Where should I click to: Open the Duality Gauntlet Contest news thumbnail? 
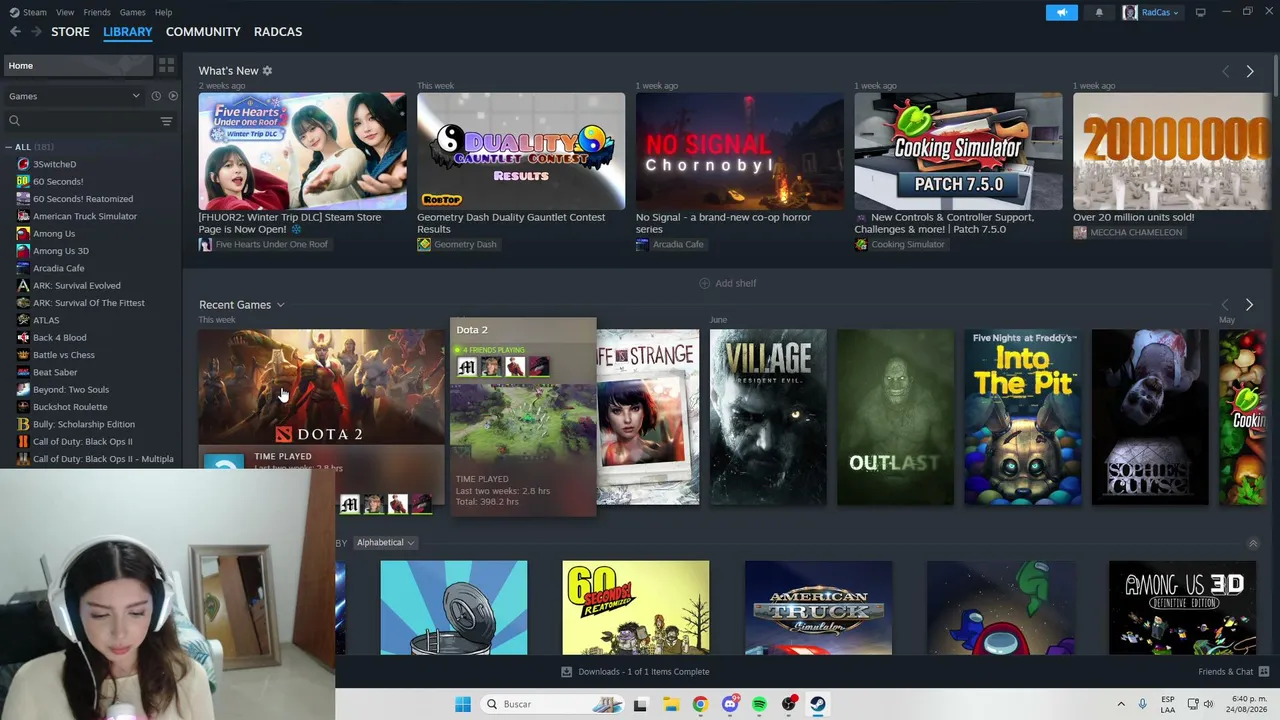[521, 152]
